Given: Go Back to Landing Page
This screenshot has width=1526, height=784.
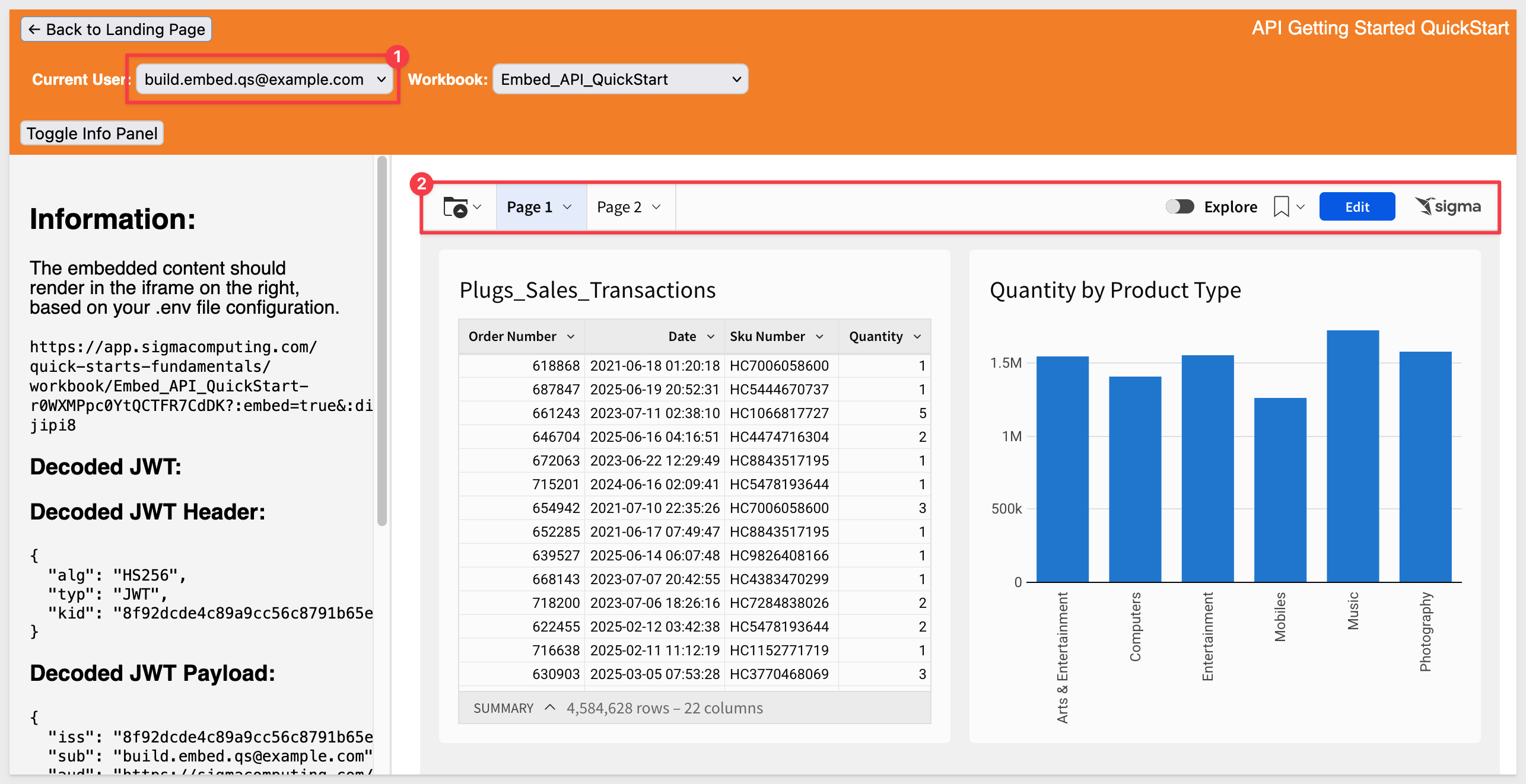Looking at the screenshot, I should [116, 29].
